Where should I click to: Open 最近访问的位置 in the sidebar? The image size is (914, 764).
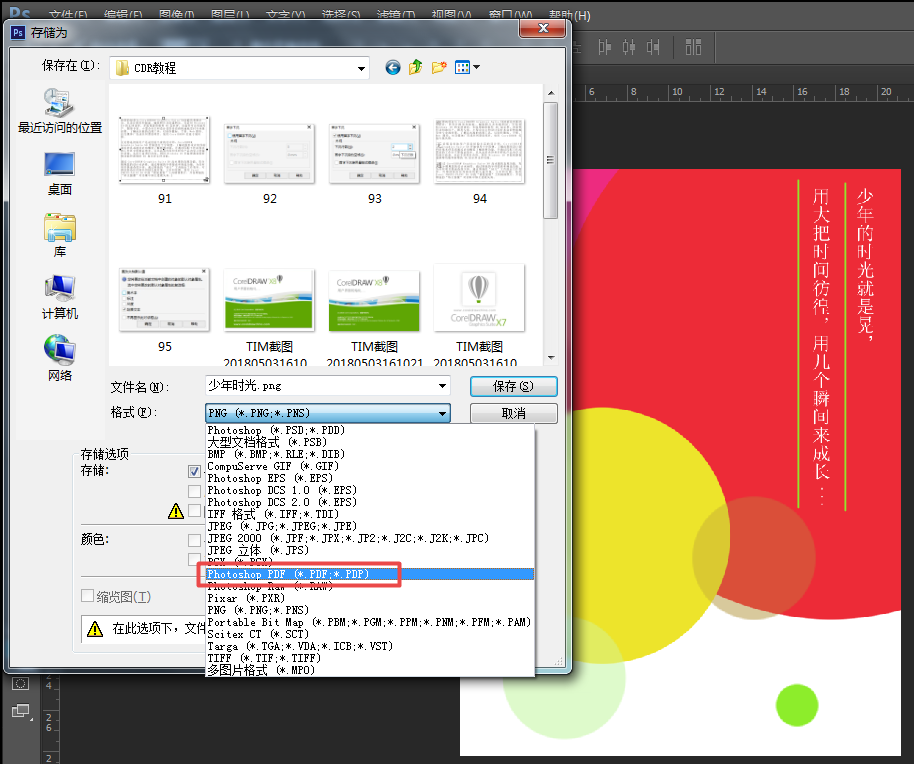click(58, 108)
